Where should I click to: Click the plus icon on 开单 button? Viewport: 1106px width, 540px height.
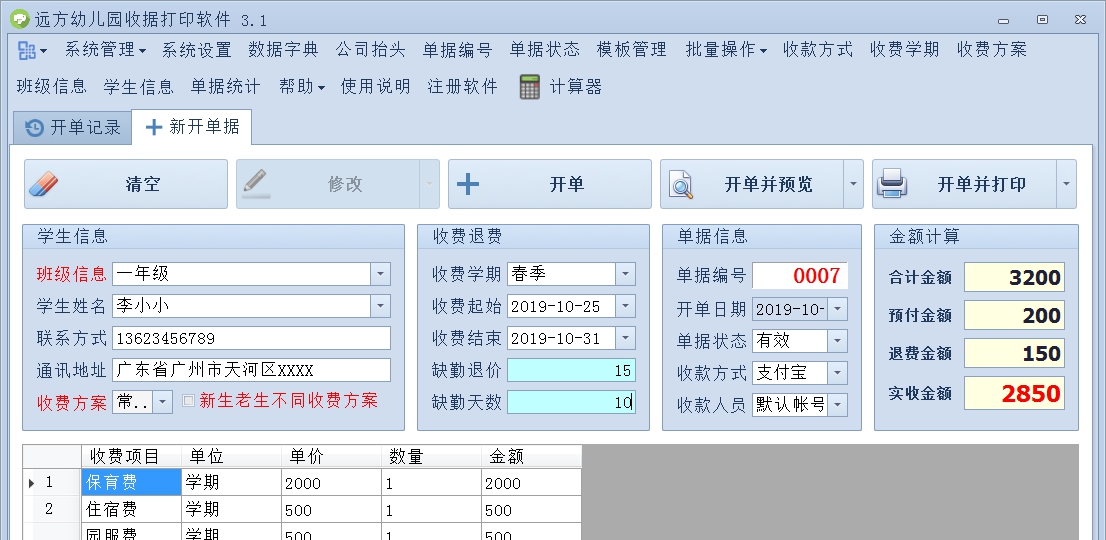(468, 185)
